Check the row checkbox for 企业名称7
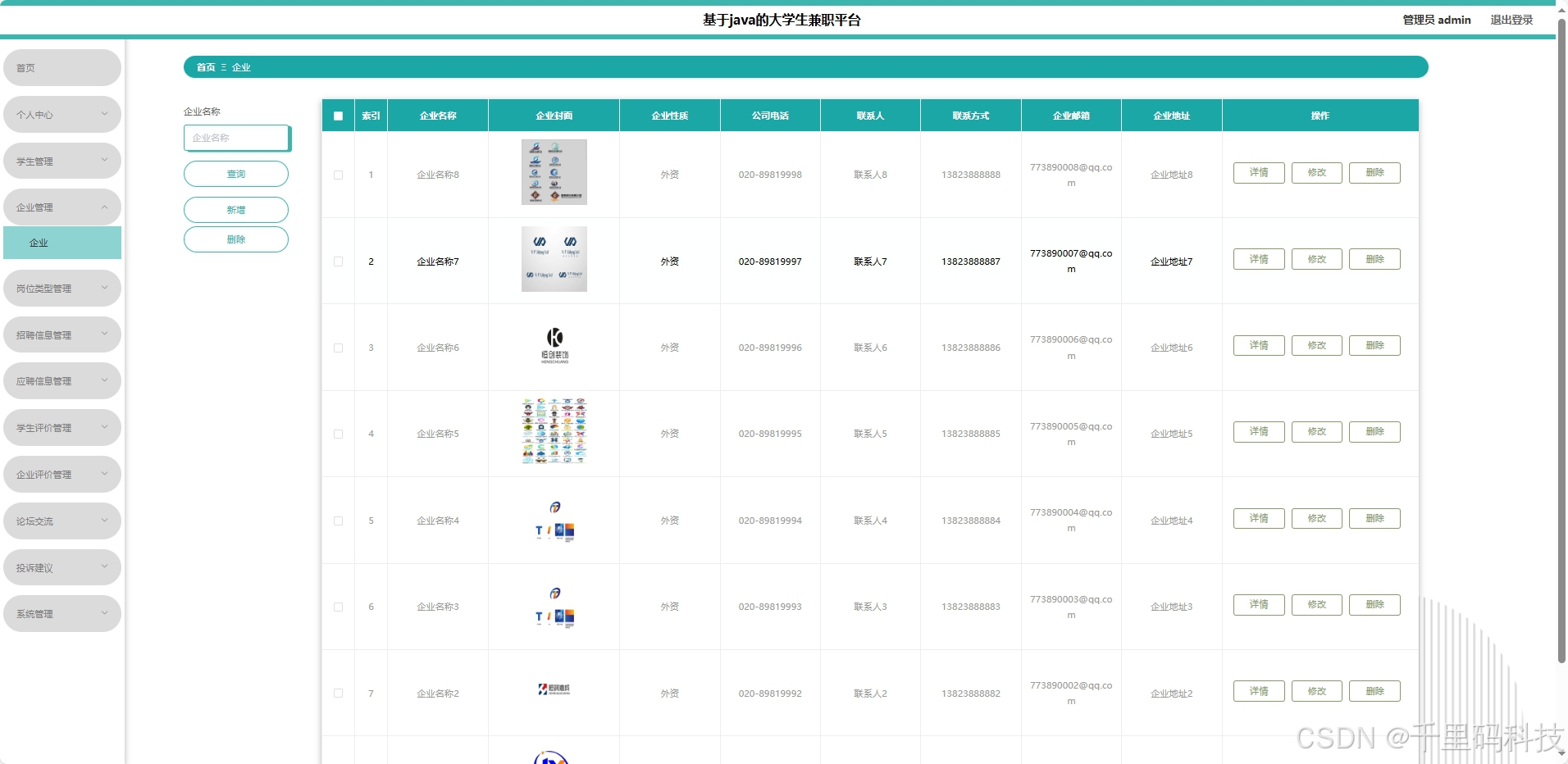 tap(338, 261)
